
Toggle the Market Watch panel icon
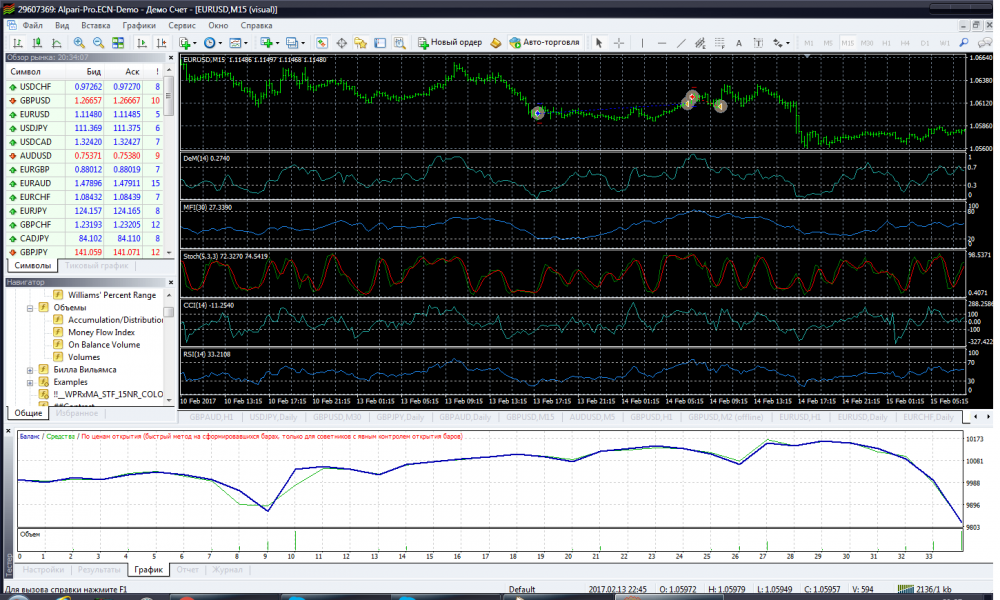[322, 43]
